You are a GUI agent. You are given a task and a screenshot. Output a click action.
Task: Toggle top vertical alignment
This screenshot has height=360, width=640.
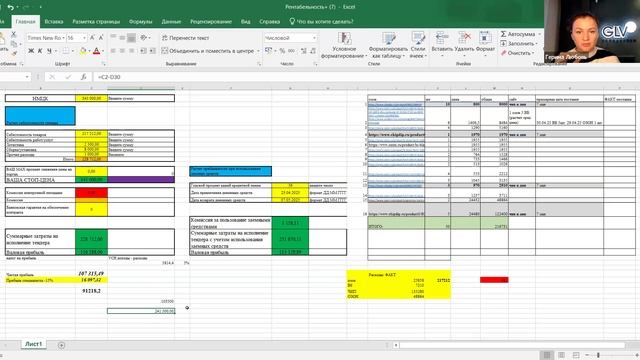(x=113, y=38)
